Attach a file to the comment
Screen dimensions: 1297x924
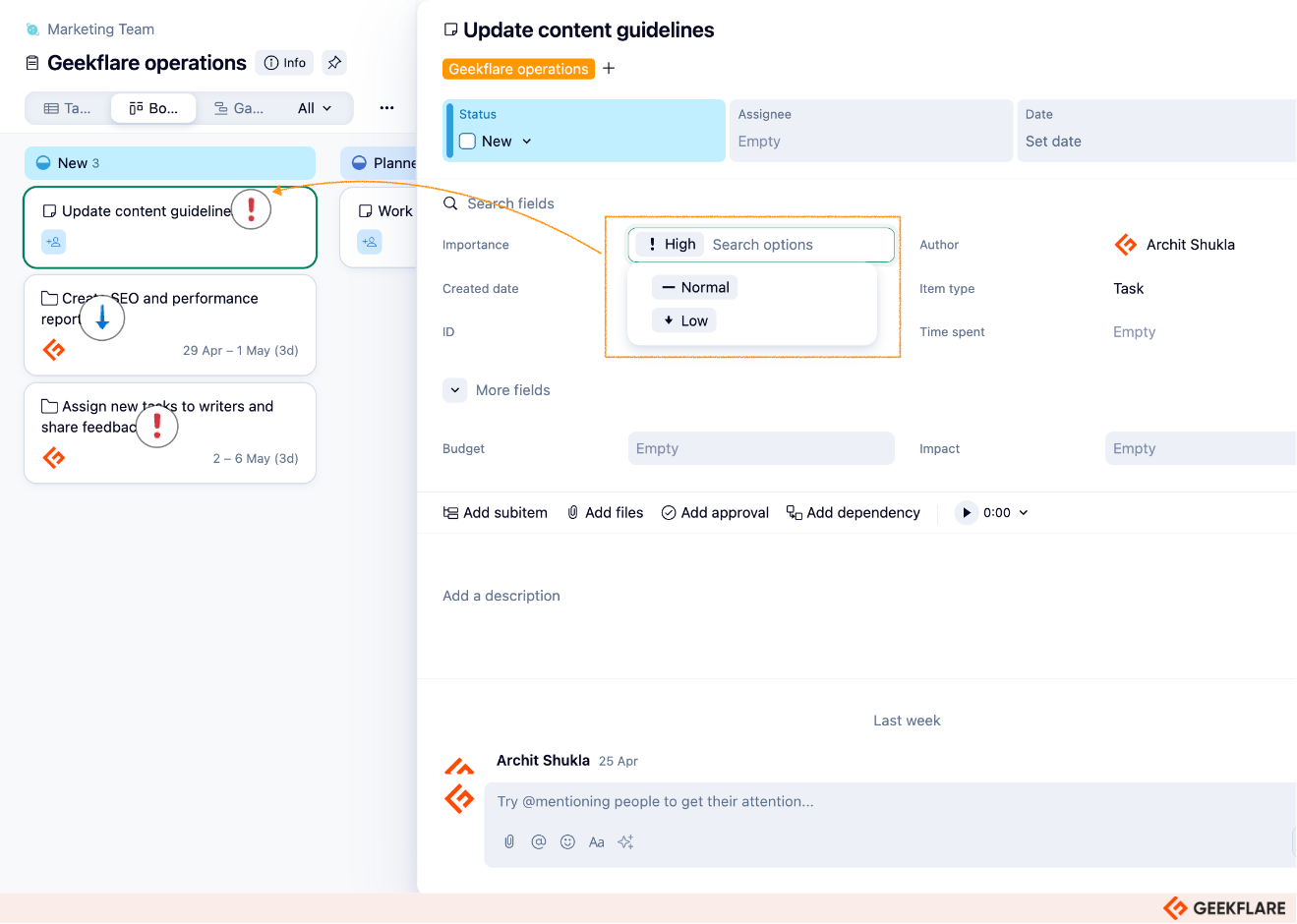(509, 842)
